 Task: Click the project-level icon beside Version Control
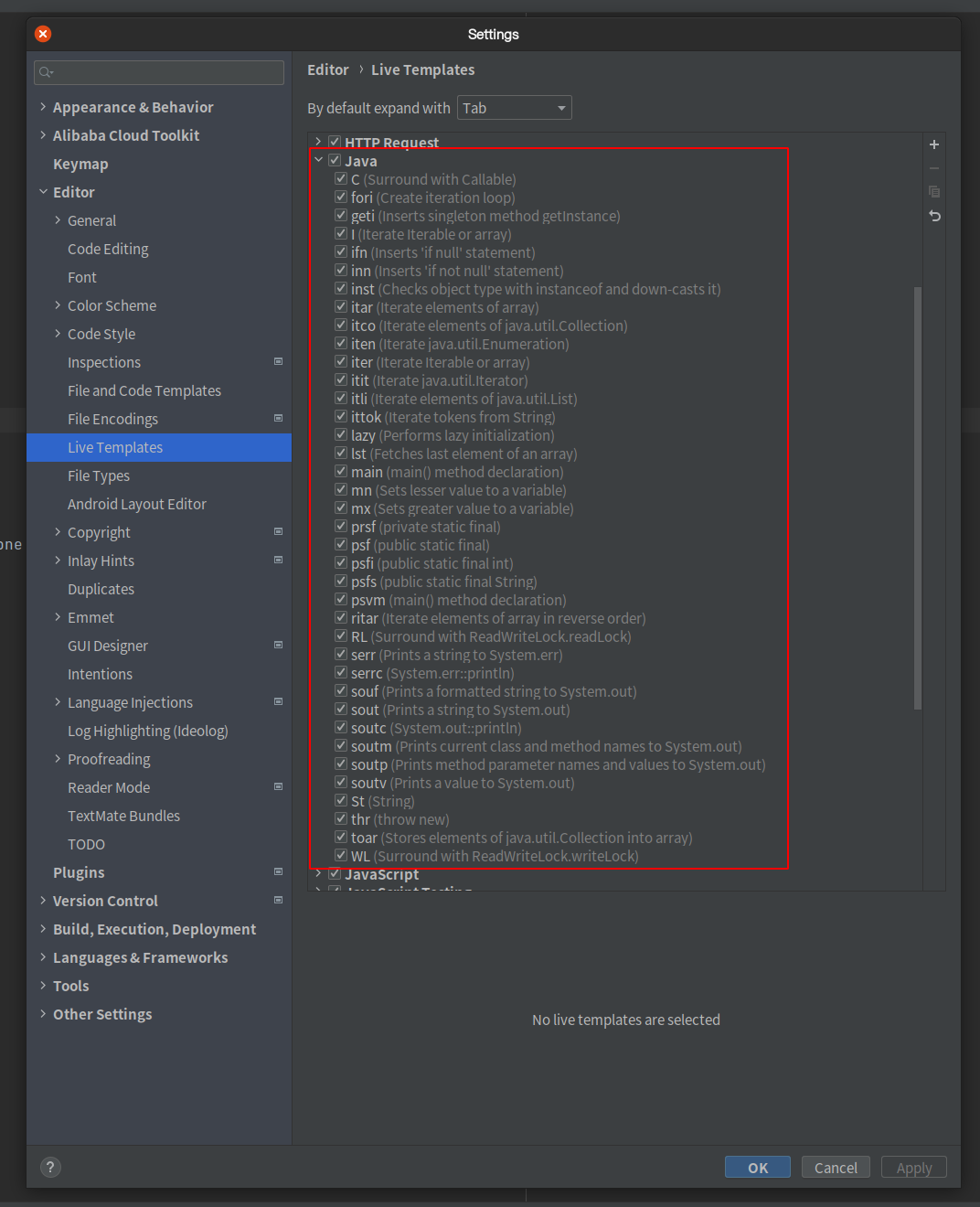coord(279,900)
